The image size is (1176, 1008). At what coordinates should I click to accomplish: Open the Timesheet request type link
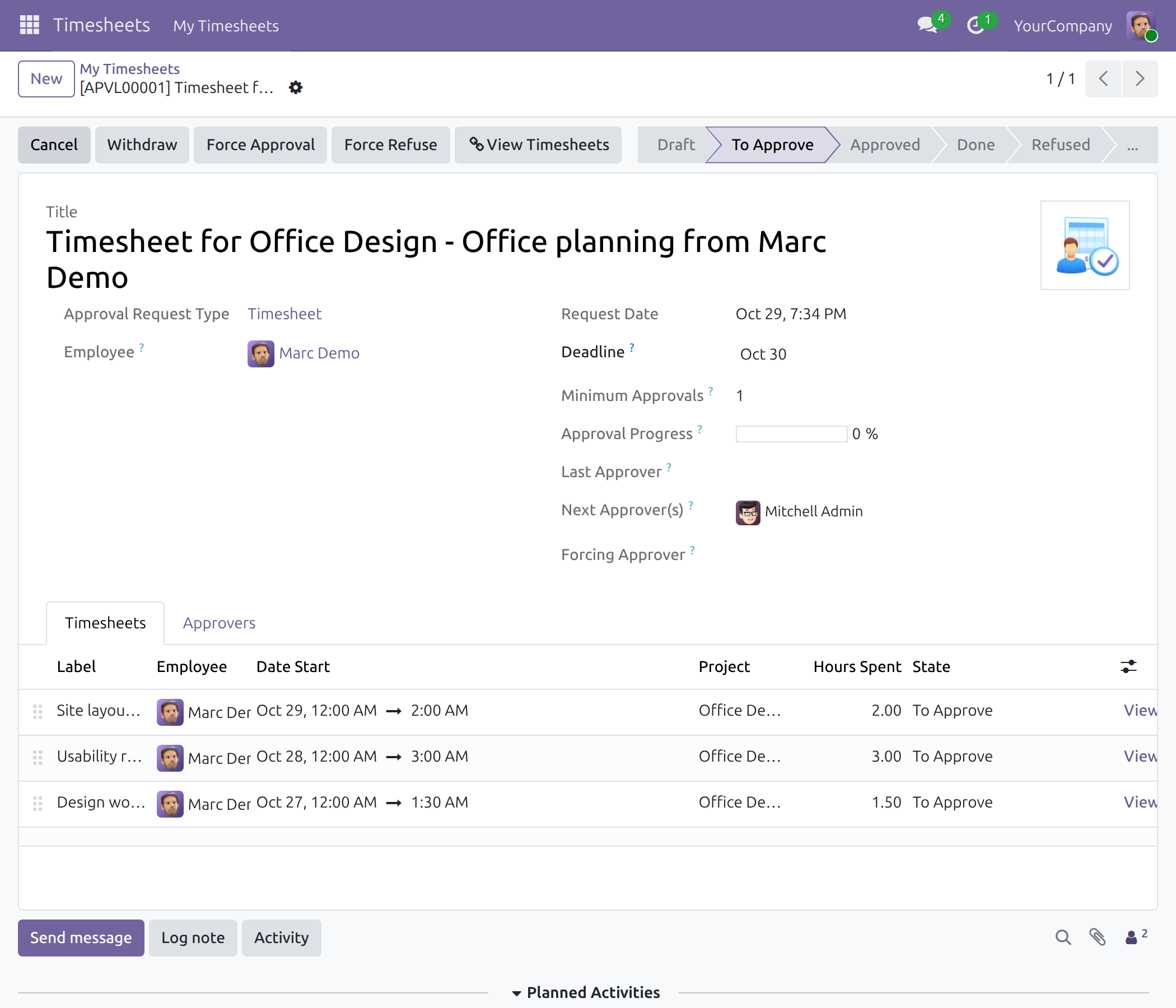coord(284,314)
